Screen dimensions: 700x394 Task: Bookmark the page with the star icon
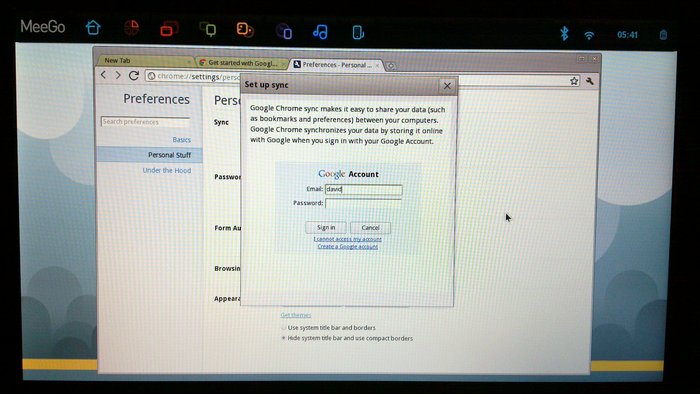click(574, 81)
